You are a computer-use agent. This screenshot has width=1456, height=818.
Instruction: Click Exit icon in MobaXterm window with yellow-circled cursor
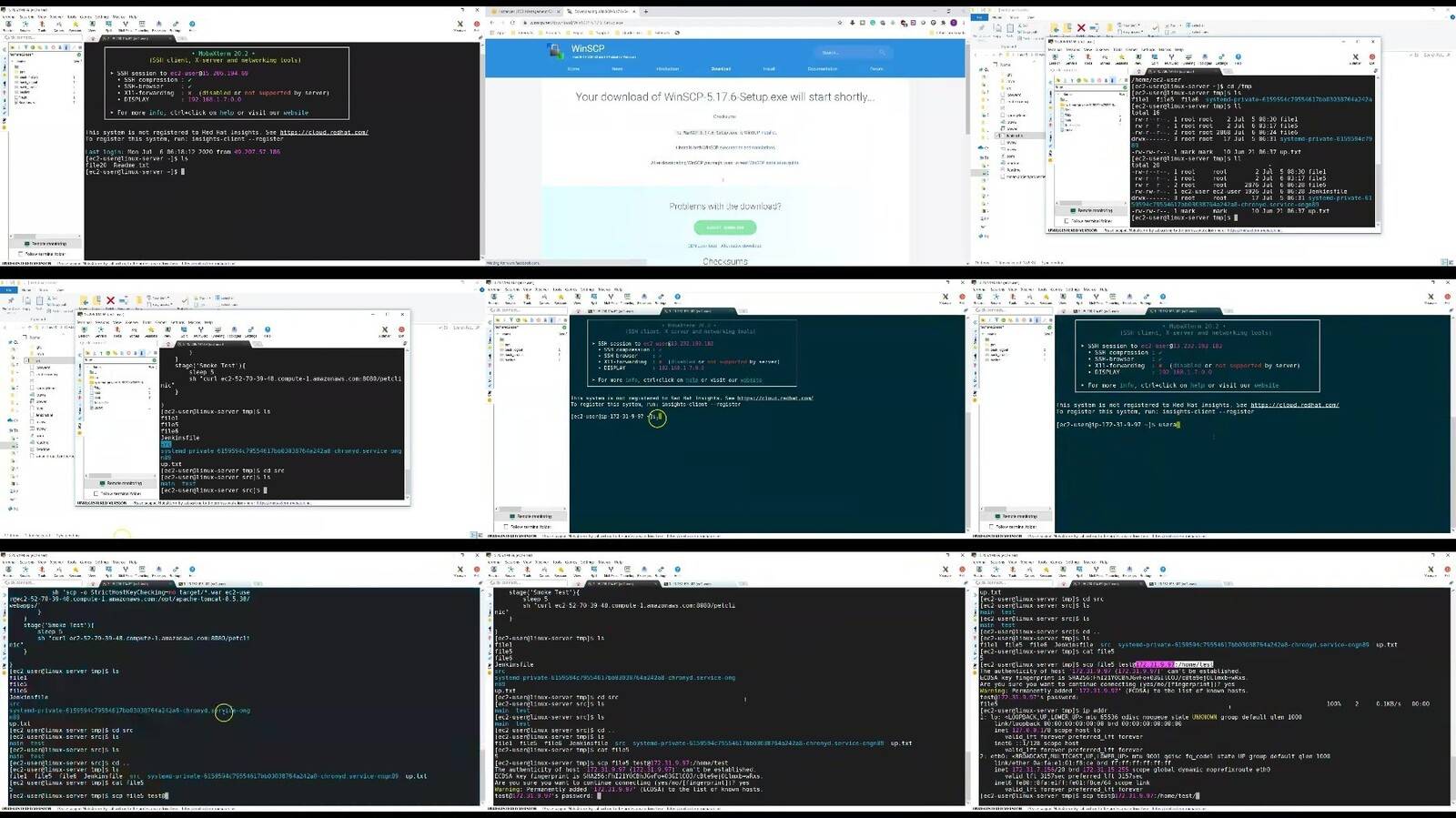(961, 298)
